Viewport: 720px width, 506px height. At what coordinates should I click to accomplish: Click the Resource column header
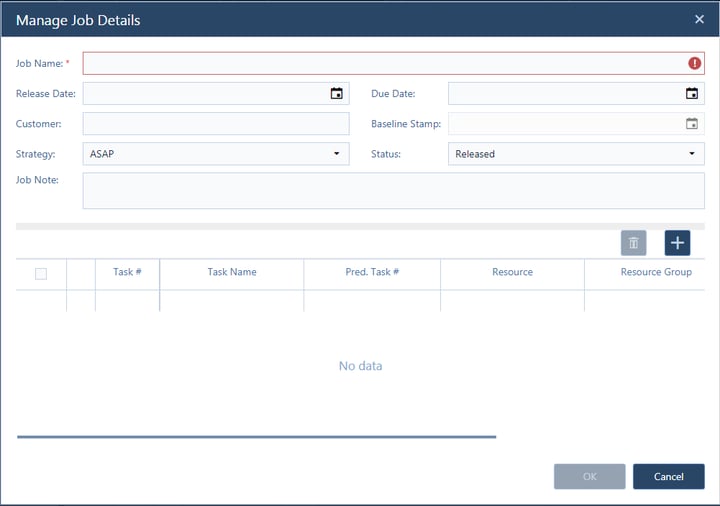click(x=512, y=272)
